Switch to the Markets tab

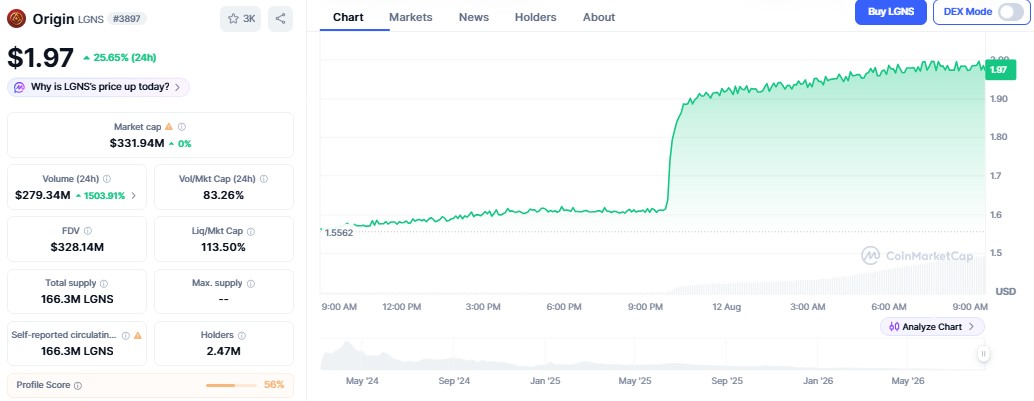[x=411, y=17]
